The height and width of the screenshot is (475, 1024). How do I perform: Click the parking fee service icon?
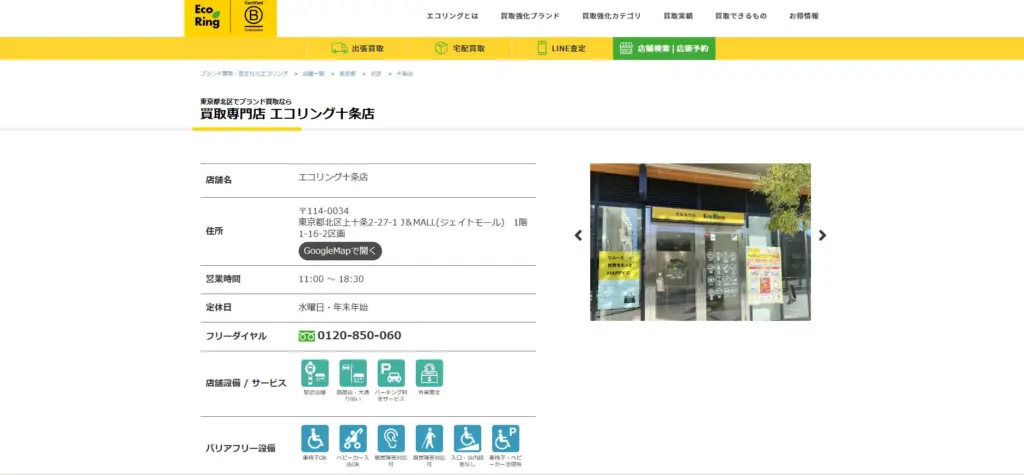tap(391, 373)
